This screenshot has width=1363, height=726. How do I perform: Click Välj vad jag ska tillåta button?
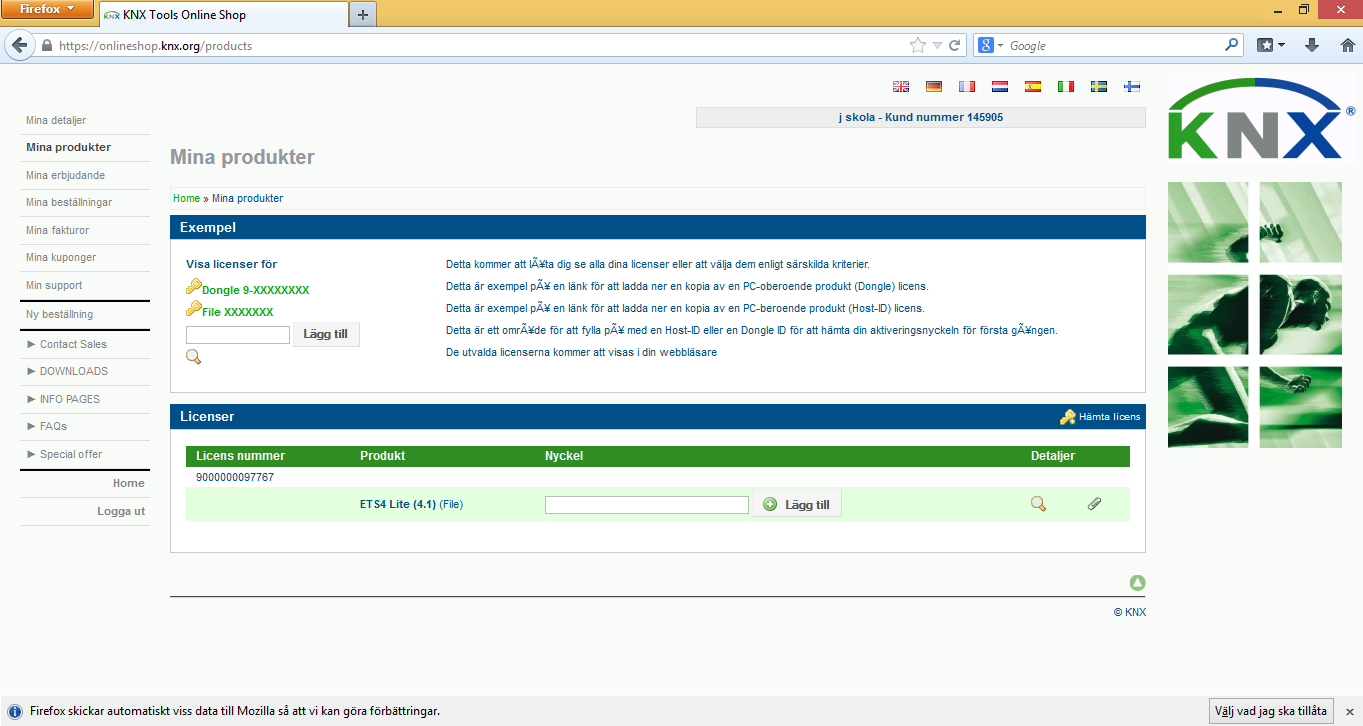pyautogui.click(x=1271, y=711)
